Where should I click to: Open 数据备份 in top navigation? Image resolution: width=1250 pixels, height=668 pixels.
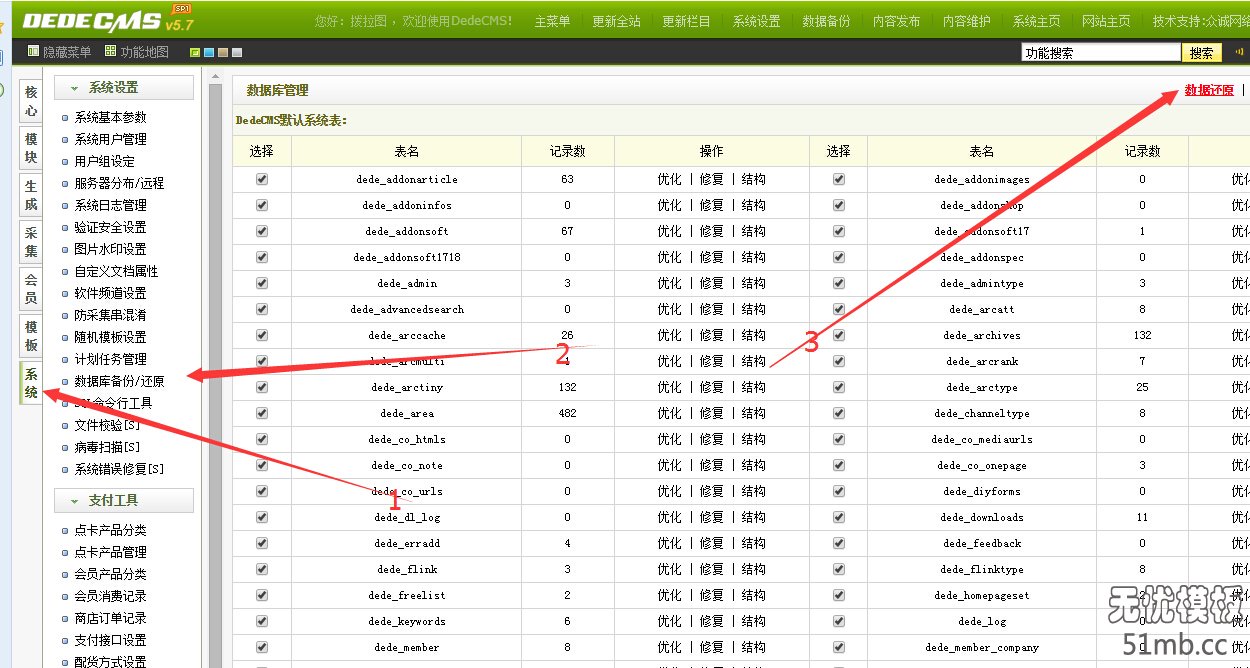tap(826, 21)
